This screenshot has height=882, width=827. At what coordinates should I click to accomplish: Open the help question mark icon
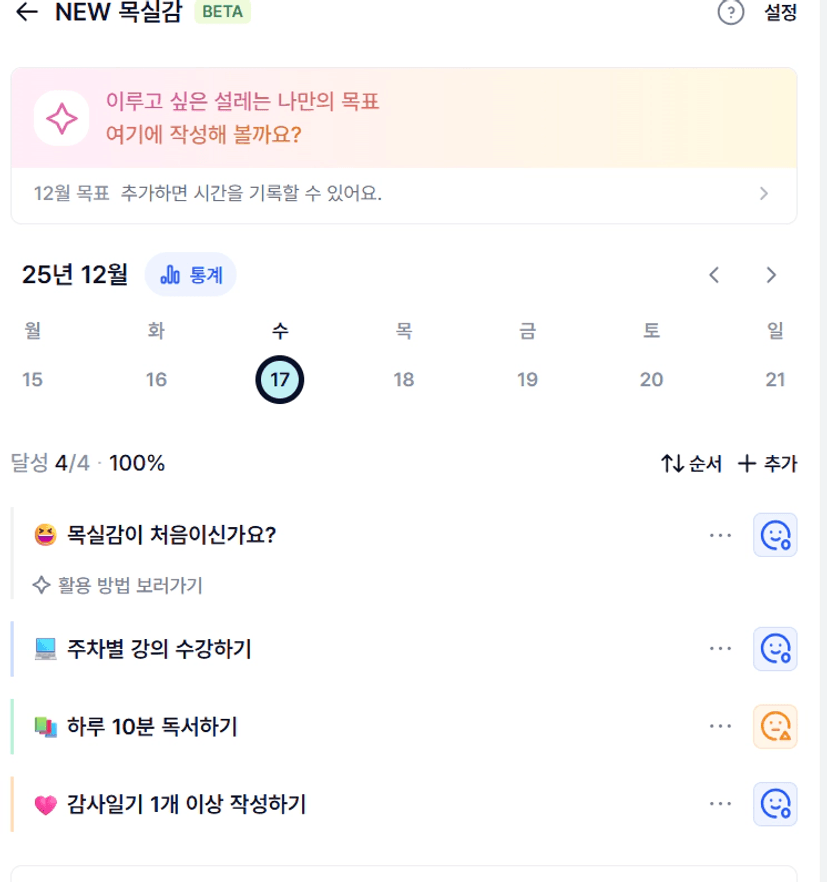pyautogui.click(x=732, y=13)
